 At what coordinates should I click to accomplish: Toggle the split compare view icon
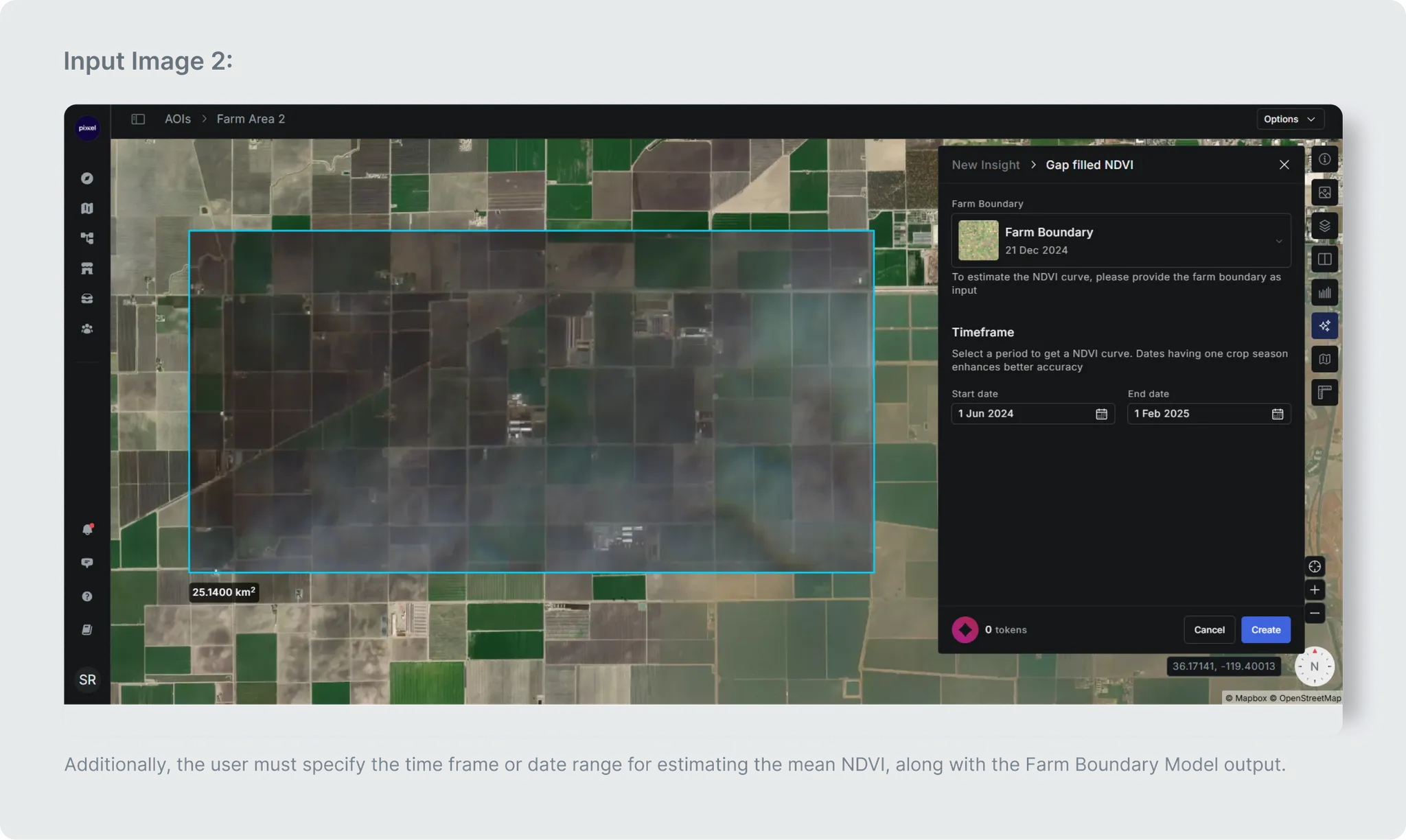(x=1324, y=259)
